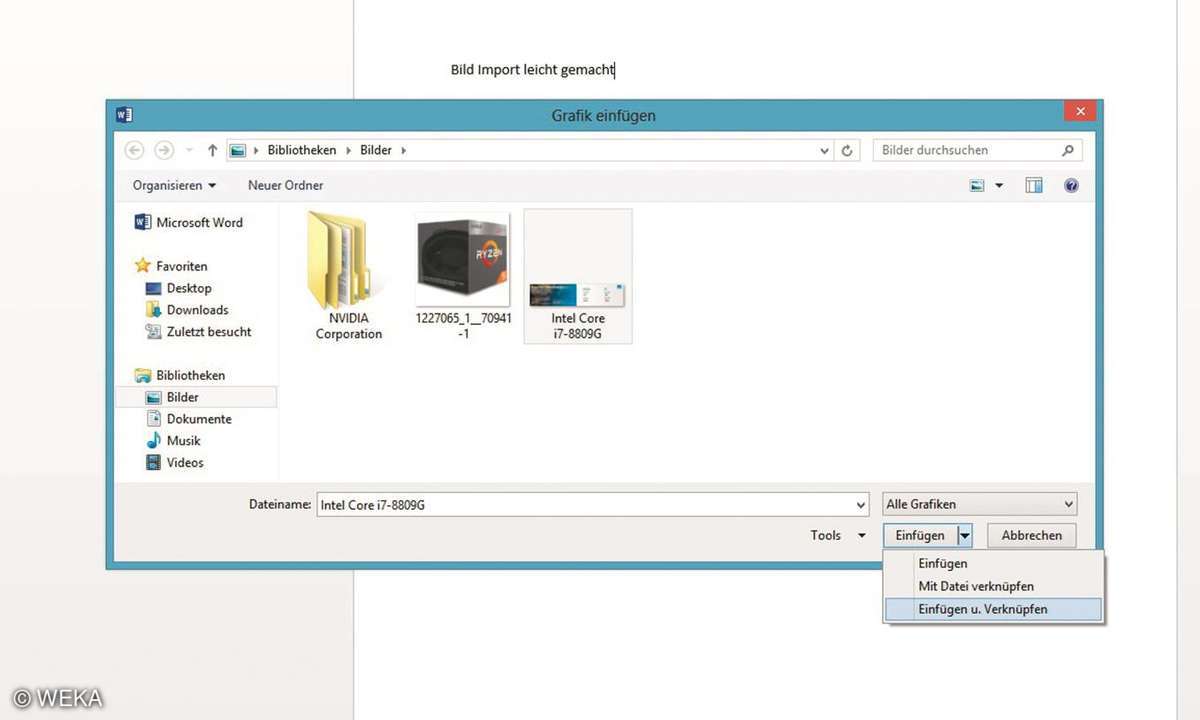Click the document text 'Bild Import leicht gemacht'
This screenshot has width=1200, height=720.
pyautogui.click(x=532, y=70)
